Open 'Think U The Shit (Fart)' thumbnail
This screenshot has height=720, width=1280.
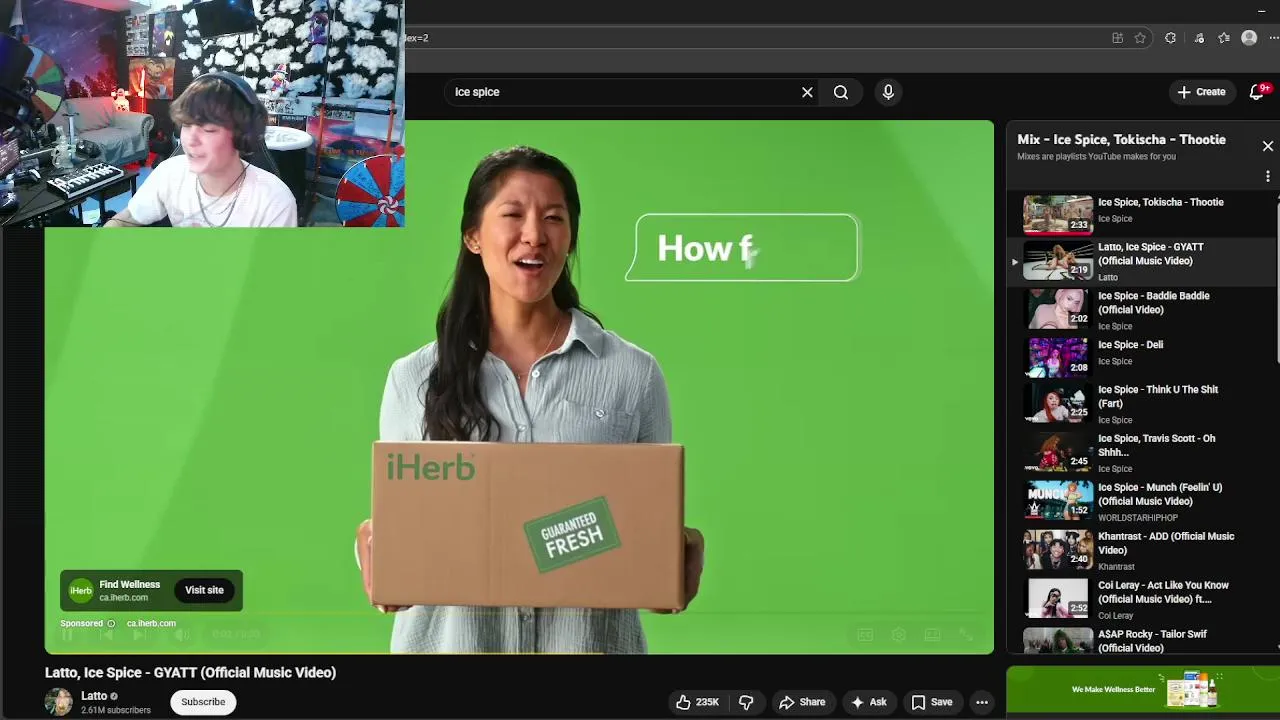pos(1058,403)
